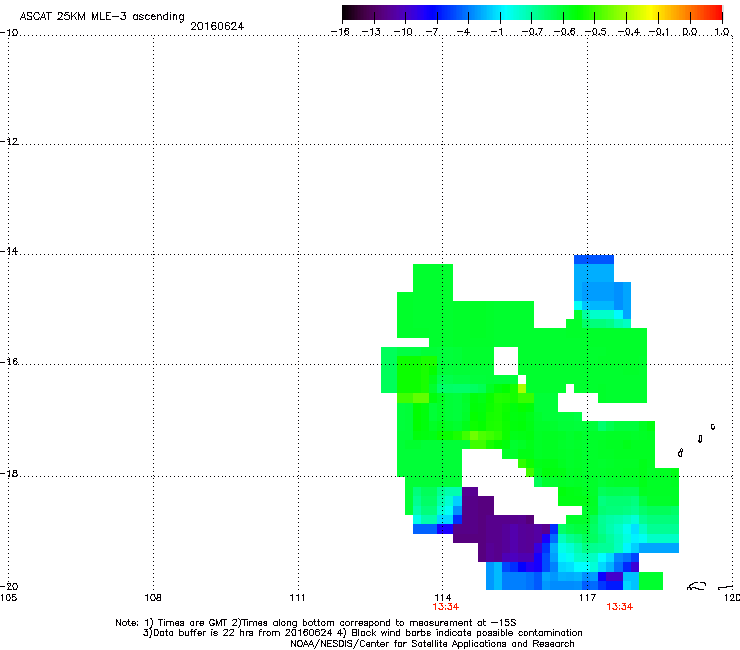Click the colorbar label -0.4
This screenshot has width=740, height=650.
click(629, 32)
